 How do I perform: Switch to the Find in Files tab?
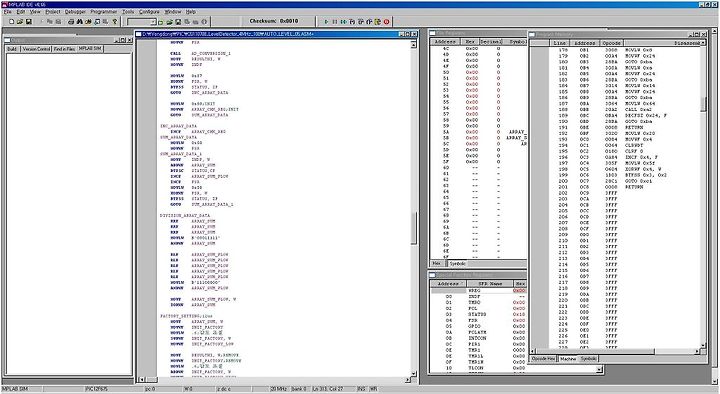64,49
